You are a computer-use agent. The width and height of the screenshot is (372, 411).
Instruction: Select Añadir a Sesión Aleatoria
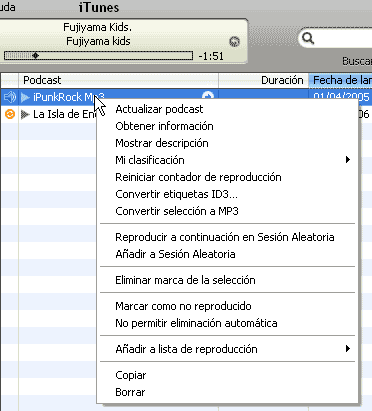(227, 254)
